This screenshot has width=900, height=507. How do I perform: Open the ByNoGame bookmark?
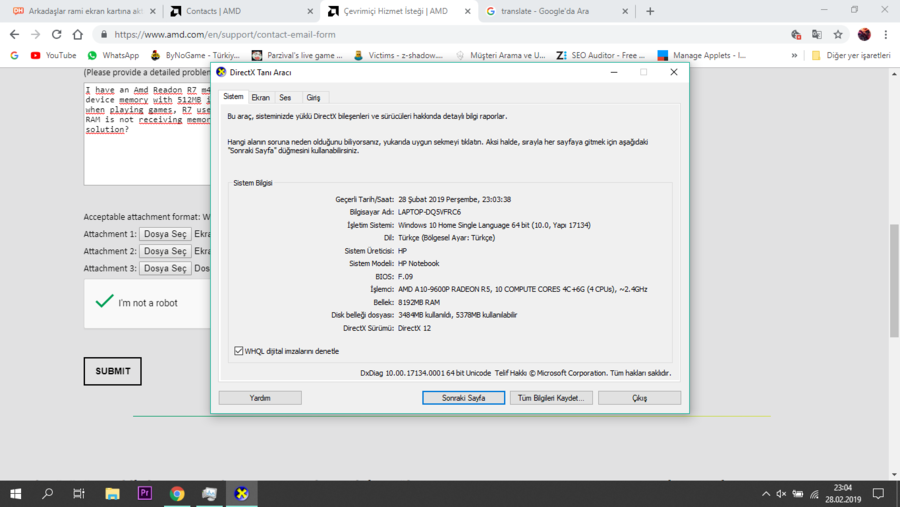[195, 55]
